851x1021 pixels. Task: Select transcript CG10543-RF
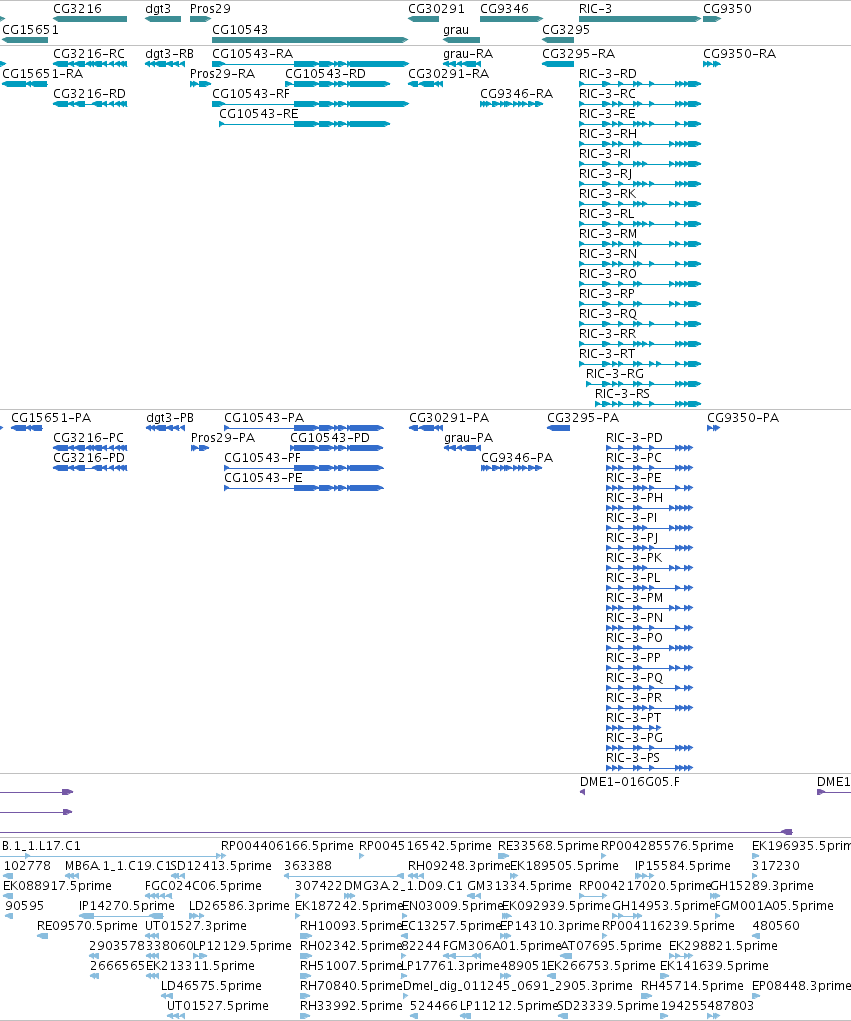(x=251, y=94)
